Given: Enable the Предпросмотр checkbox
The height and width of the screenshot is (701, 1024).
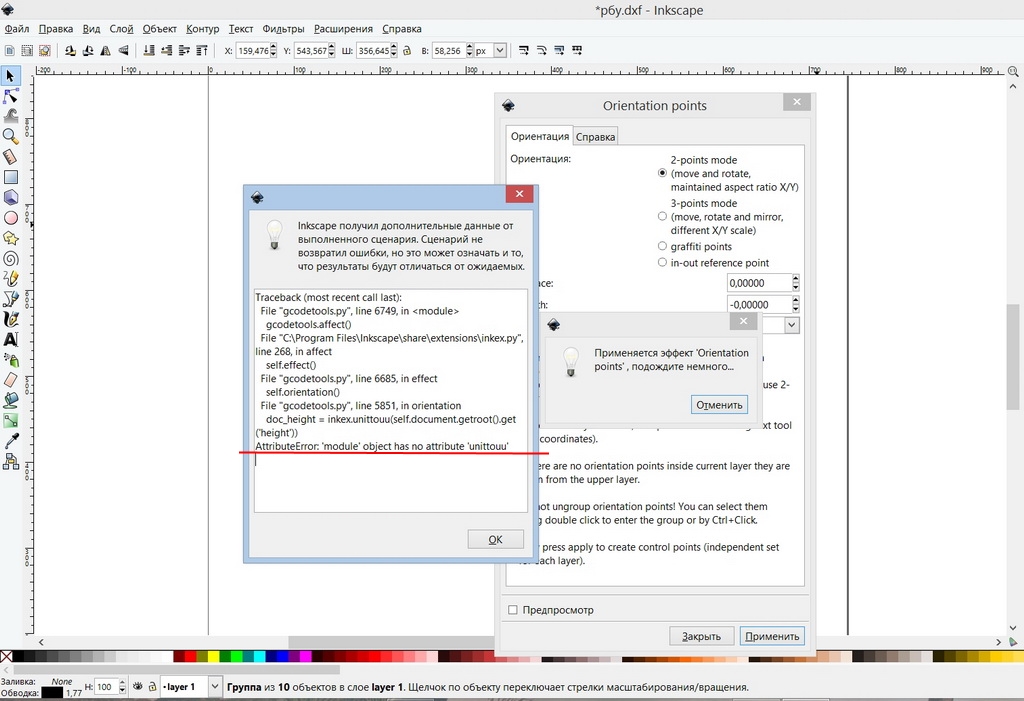Looking at the screenshot, I should tap(513, 610).
